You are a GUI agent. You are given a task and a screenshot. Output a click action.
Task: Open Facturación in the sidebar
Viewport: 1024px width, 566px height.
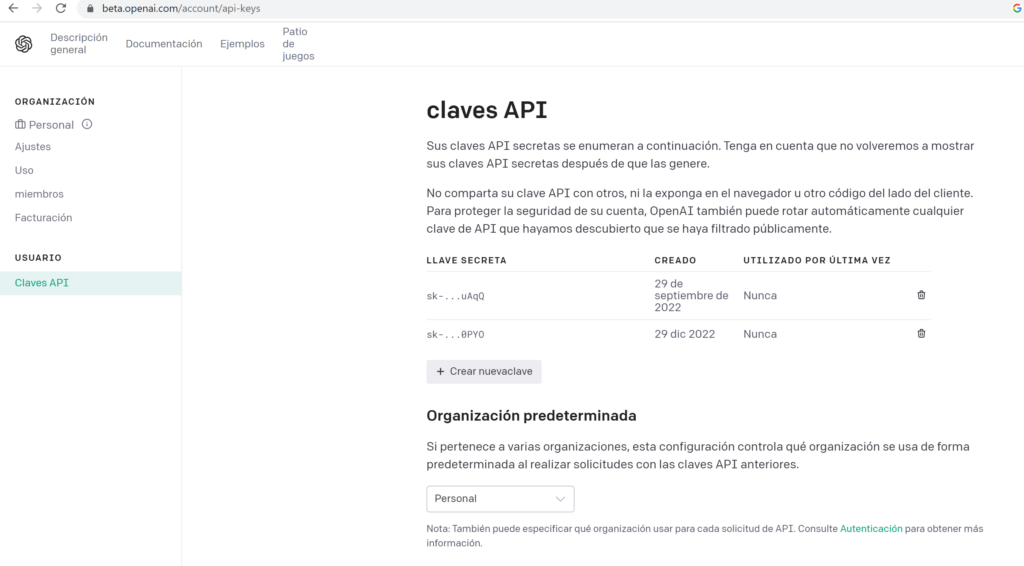(x=43, y=217)
